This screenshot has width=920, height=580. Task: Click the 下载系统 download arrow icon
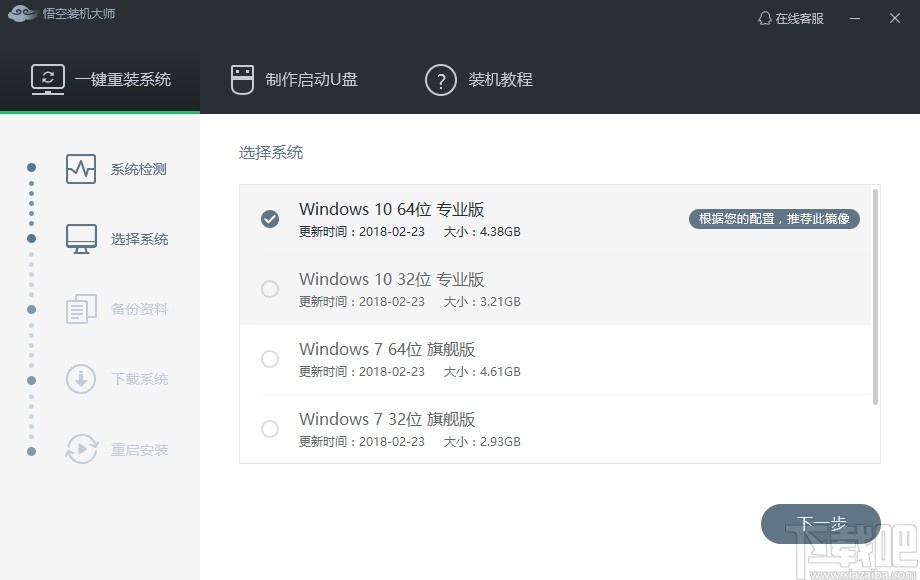tap(81, 379)
